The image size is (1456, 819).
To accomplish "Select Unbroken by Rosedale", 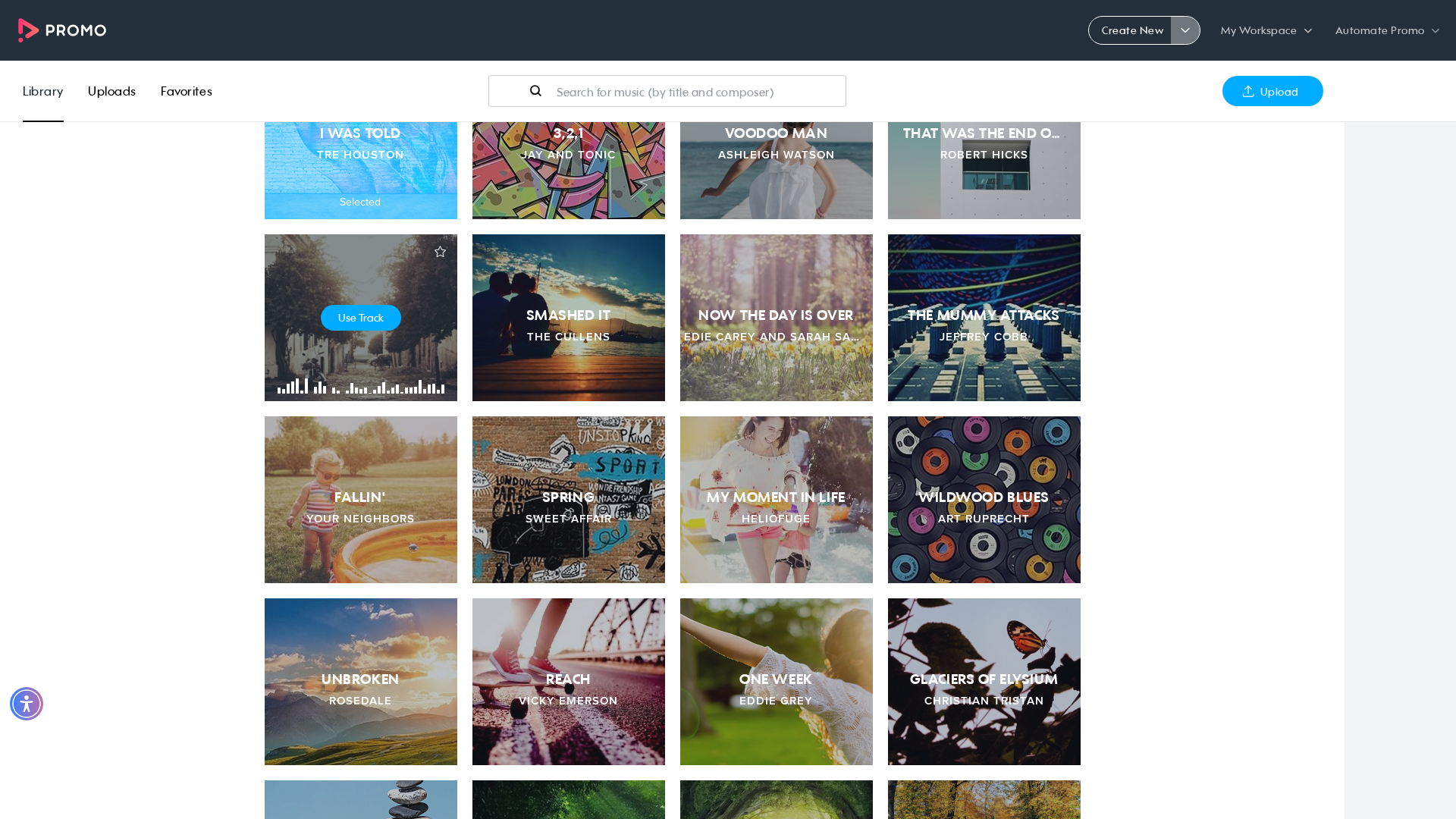I will (361, 682).
